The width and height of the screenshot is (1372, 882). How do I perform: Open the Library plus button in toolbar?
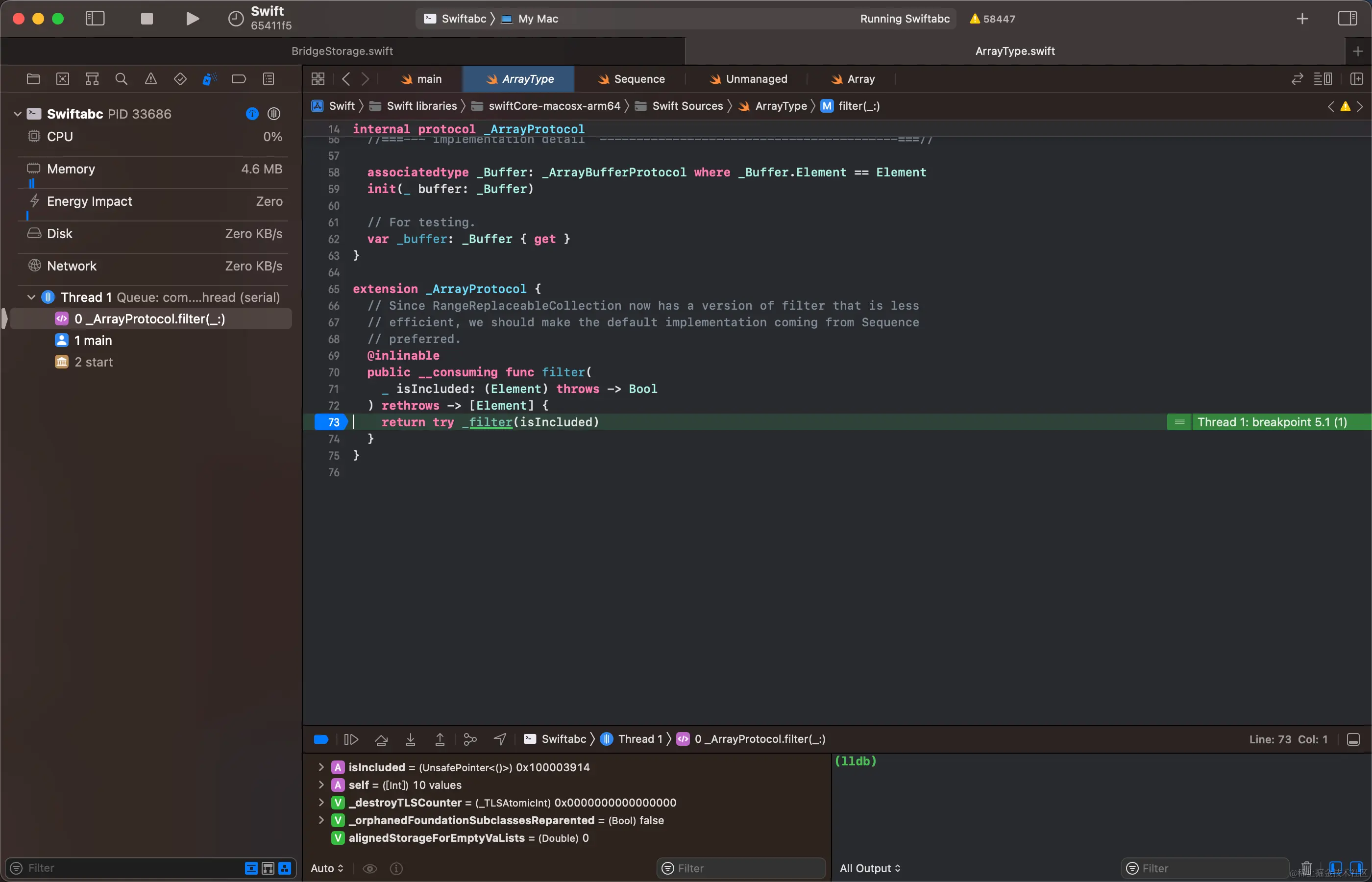point(1302,18)
